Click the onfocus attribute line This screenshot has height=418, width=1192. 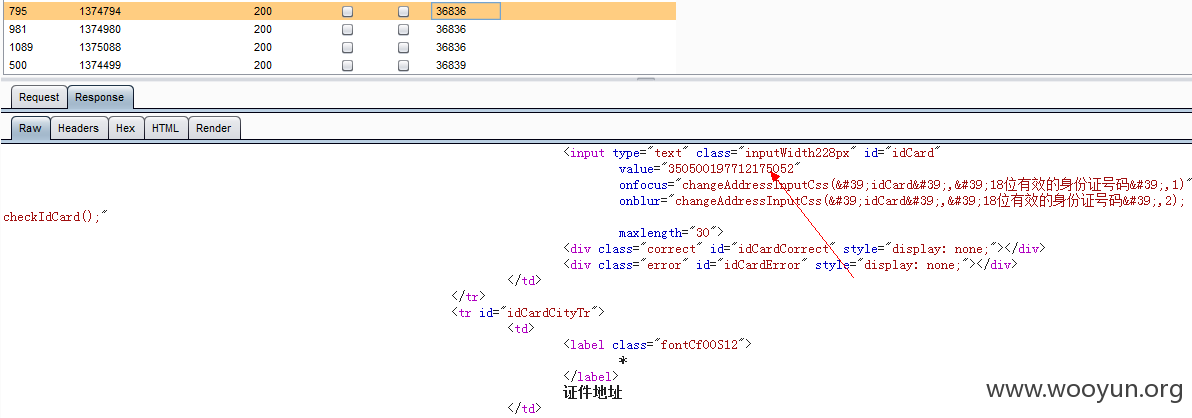pos(905,185)
